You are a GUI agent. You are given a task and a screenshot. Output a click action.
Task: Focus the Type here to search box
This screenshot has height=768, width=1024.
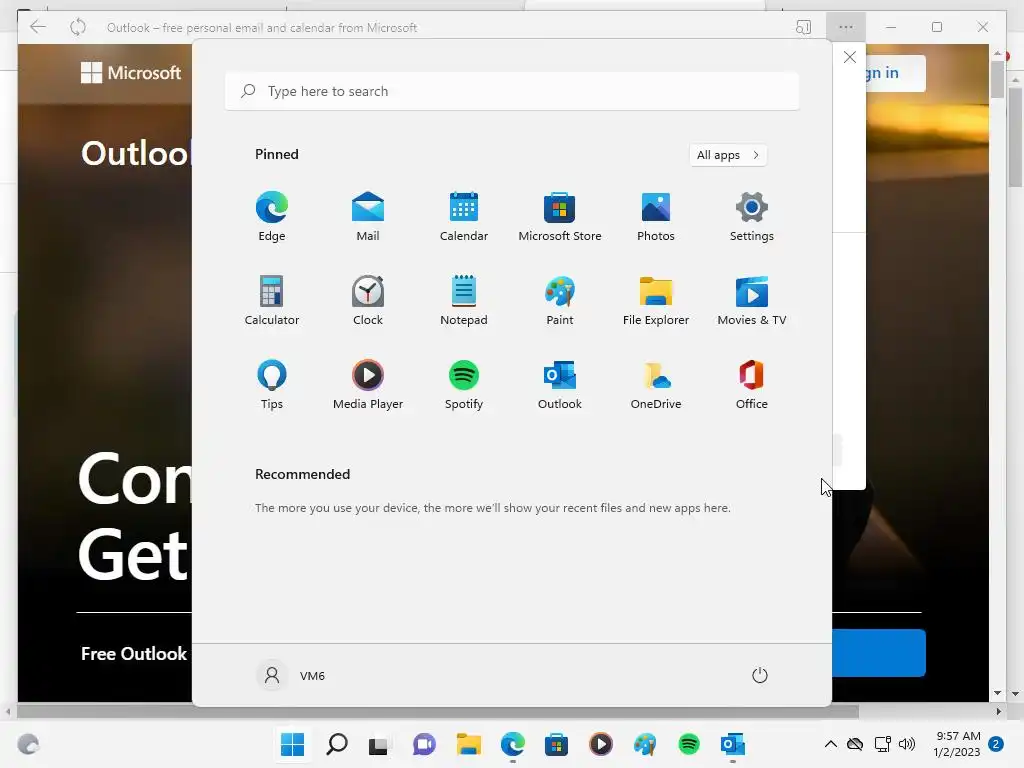point(512,91)
